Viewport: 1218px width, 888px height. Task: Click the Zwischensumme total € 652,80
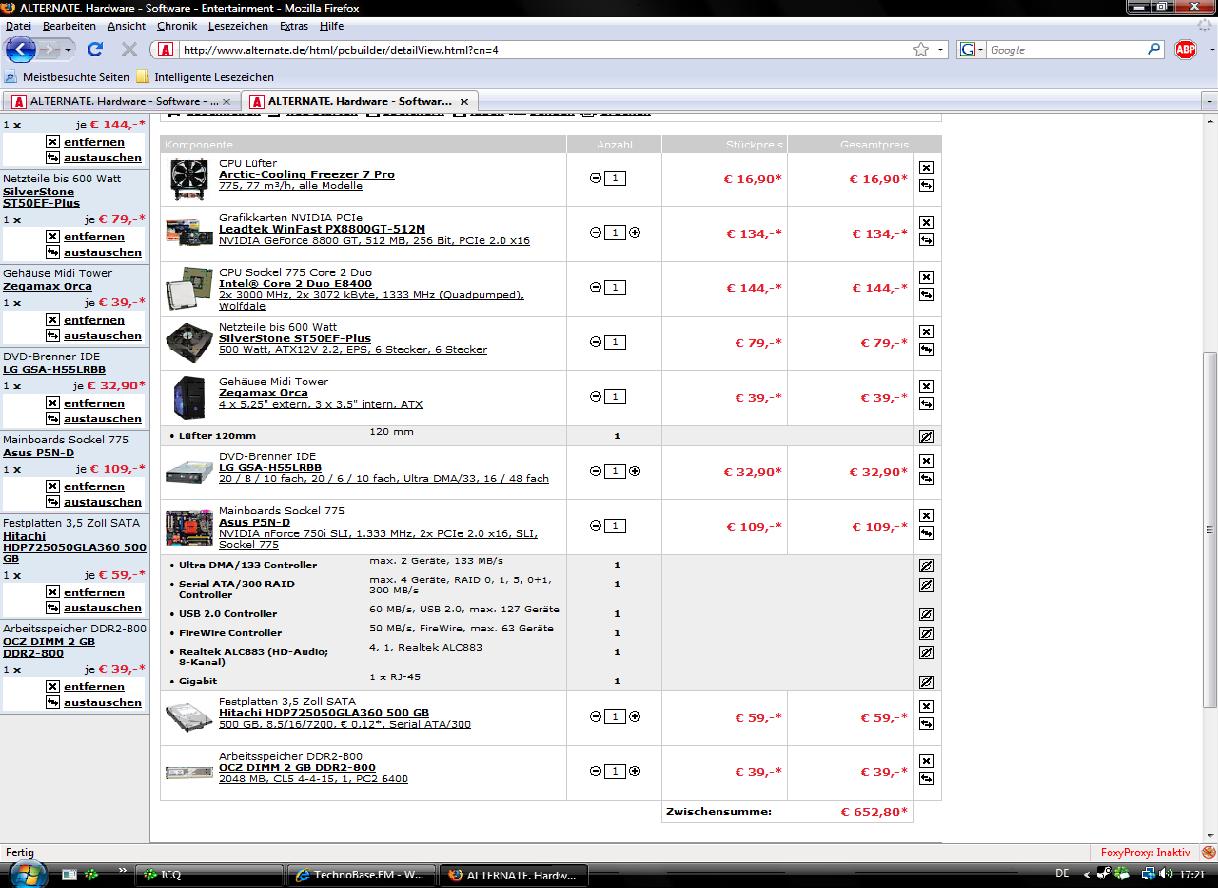[874, 812]
